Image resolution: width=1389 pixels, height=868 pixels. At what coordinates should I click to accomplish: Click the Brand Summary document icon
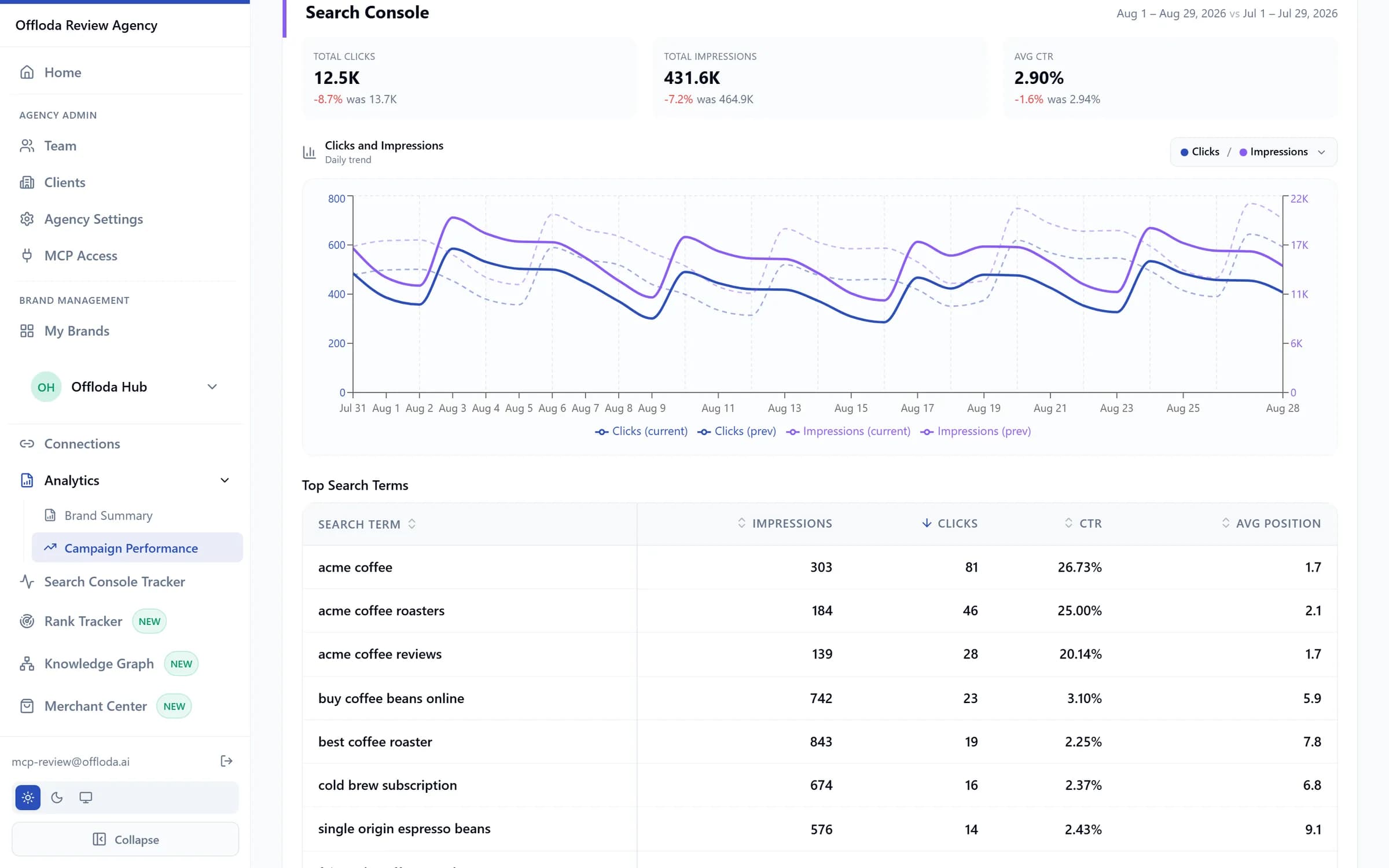pos(50,515)
